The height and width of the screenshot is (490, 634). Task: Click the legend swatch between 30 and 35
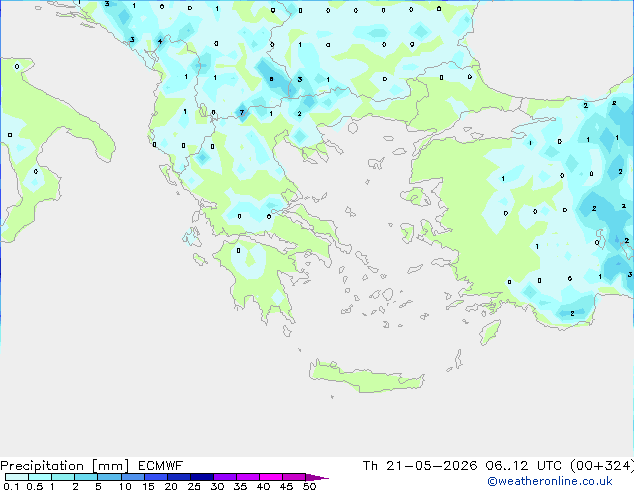pos(225,477)
